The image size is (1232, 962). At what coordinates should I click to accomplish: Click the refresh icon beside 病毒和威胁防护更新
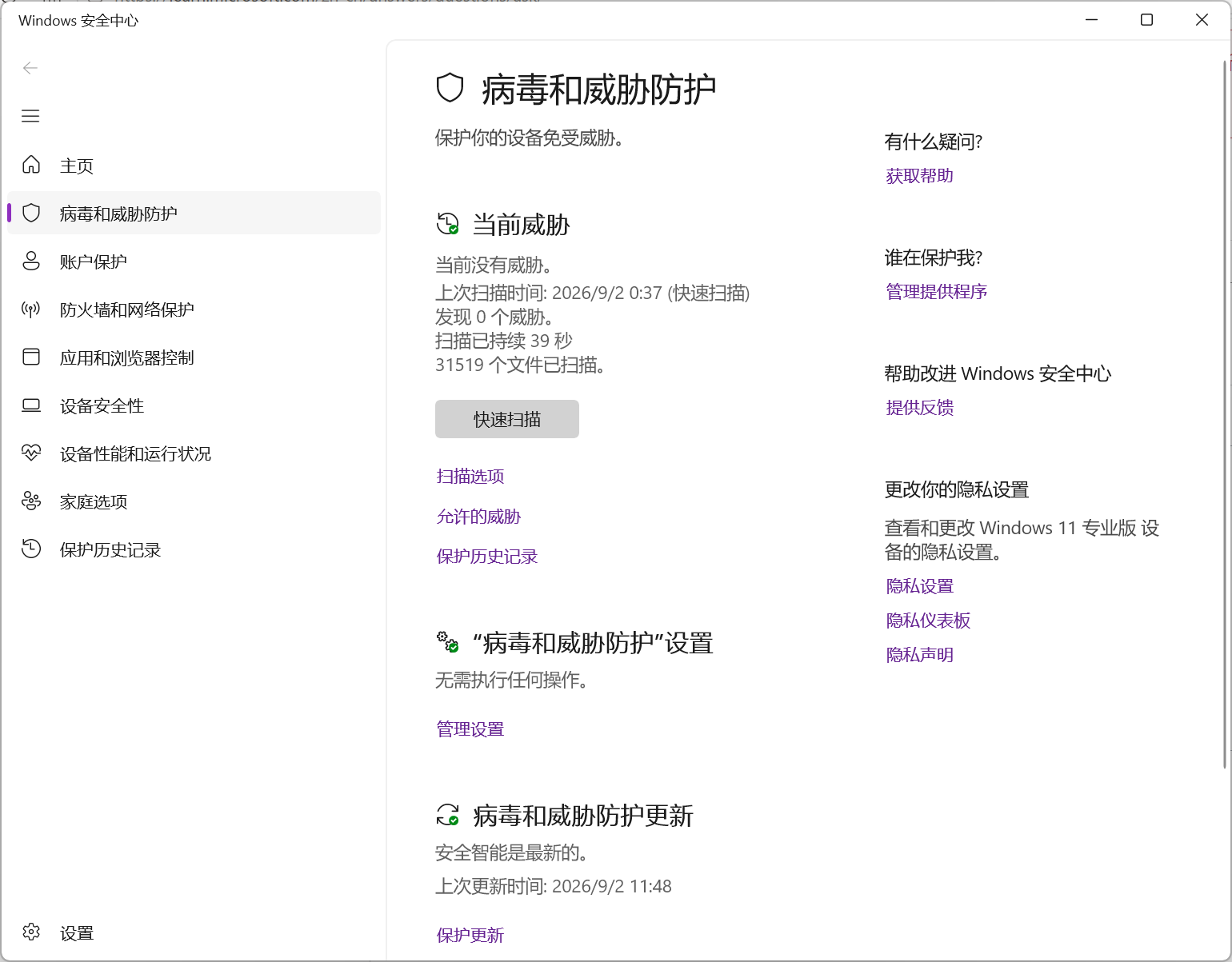[448, 815]
